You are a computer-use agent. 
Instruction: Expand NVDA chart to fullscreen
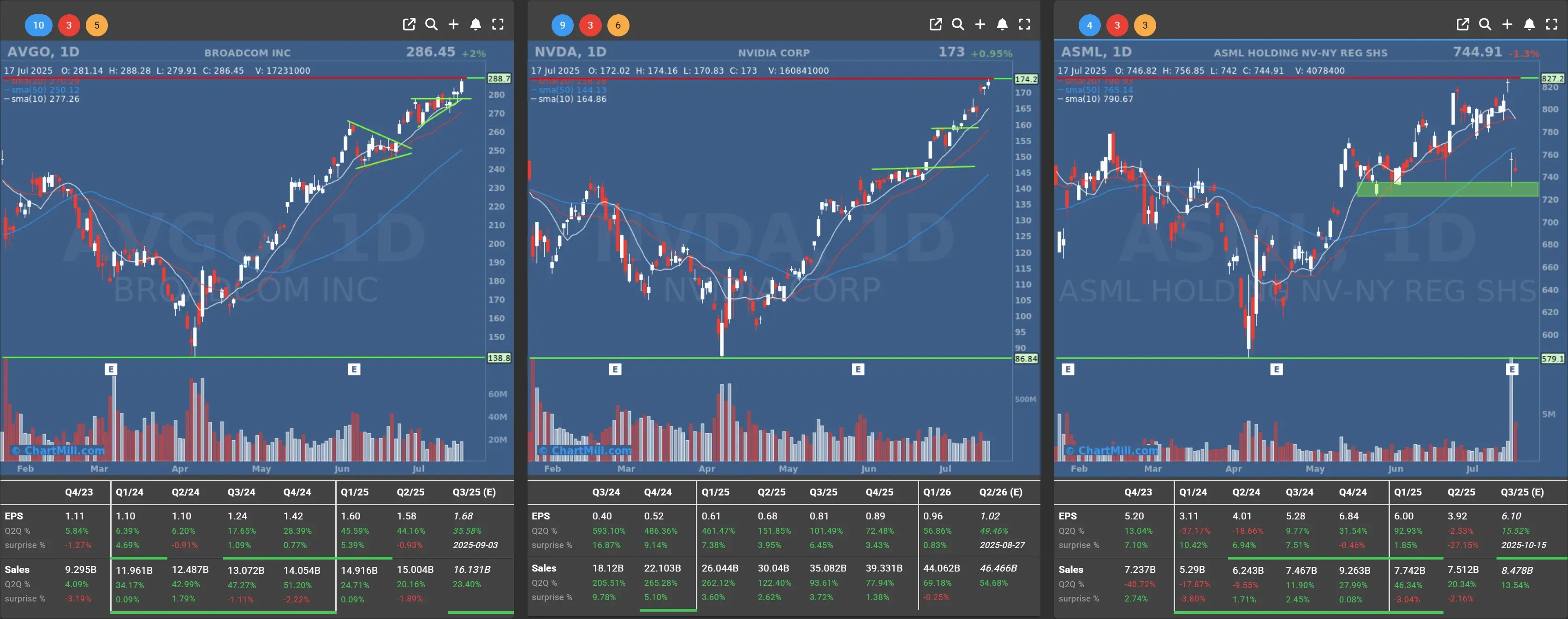pyautogui.click(x=1024, y=24)
